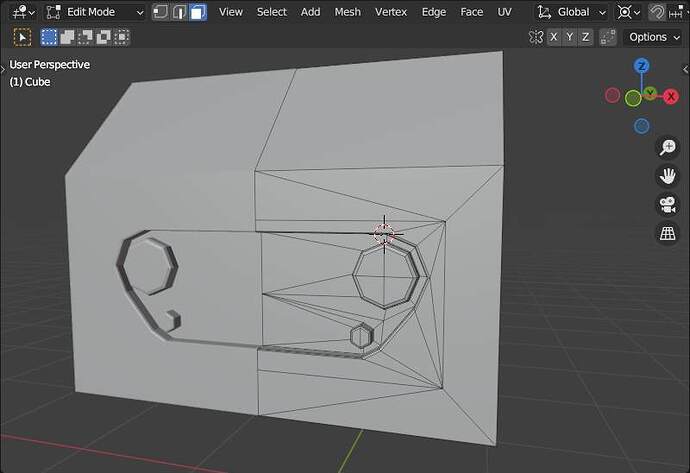The height and width of the screenshot is (473, 690).
Task: Open the Edit Mode dropdown
Action: point(95,12)
